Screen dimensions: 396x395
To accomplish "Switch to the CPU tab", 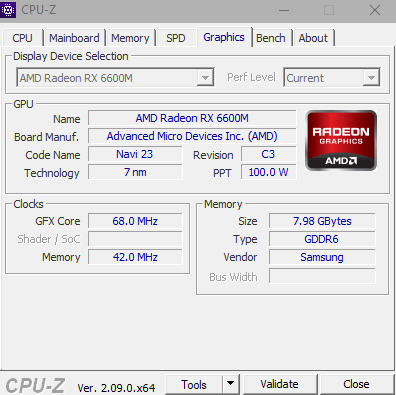I will 22,38.
